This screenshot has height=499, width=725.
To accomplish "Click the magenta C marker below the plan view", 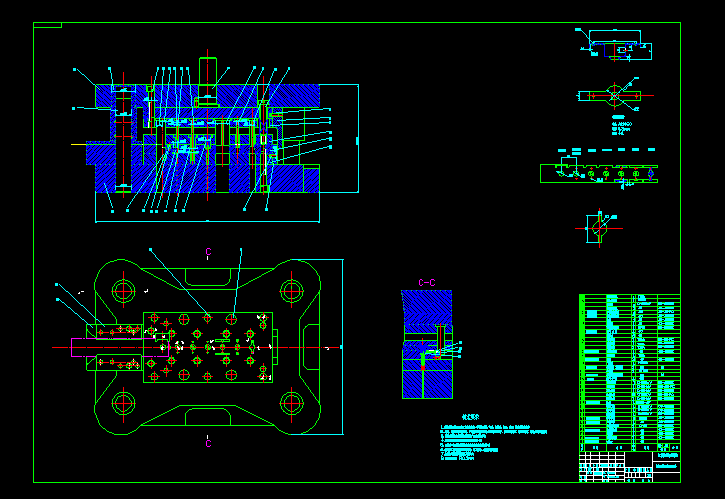I will (209, 444).
